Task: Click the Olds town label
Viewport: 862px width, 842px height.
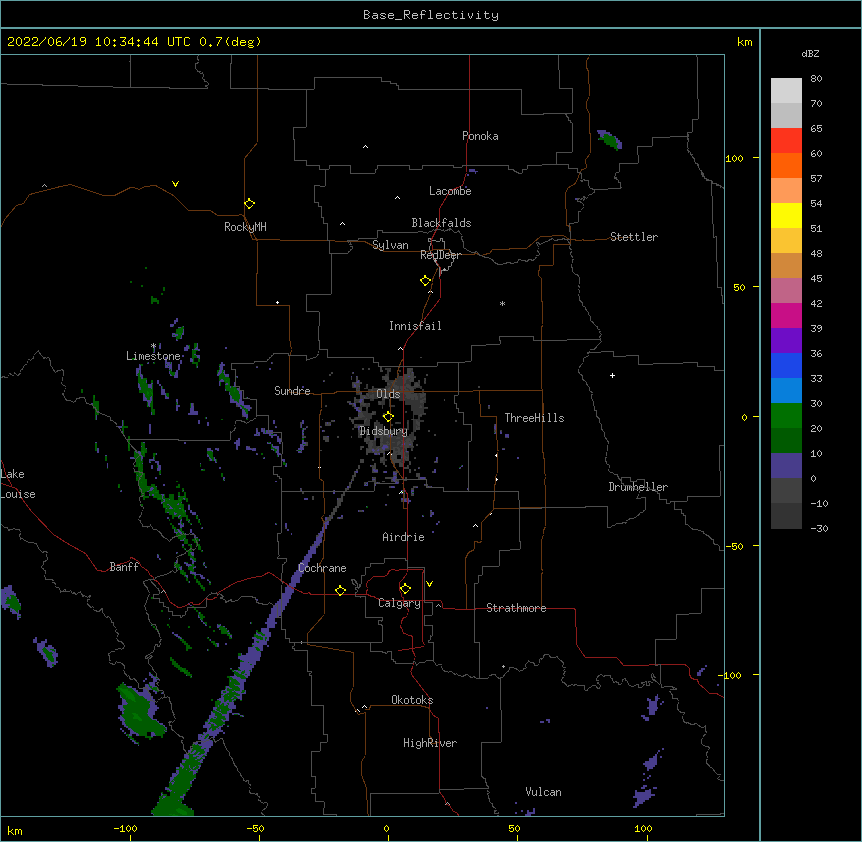Action: pos(388,394)
